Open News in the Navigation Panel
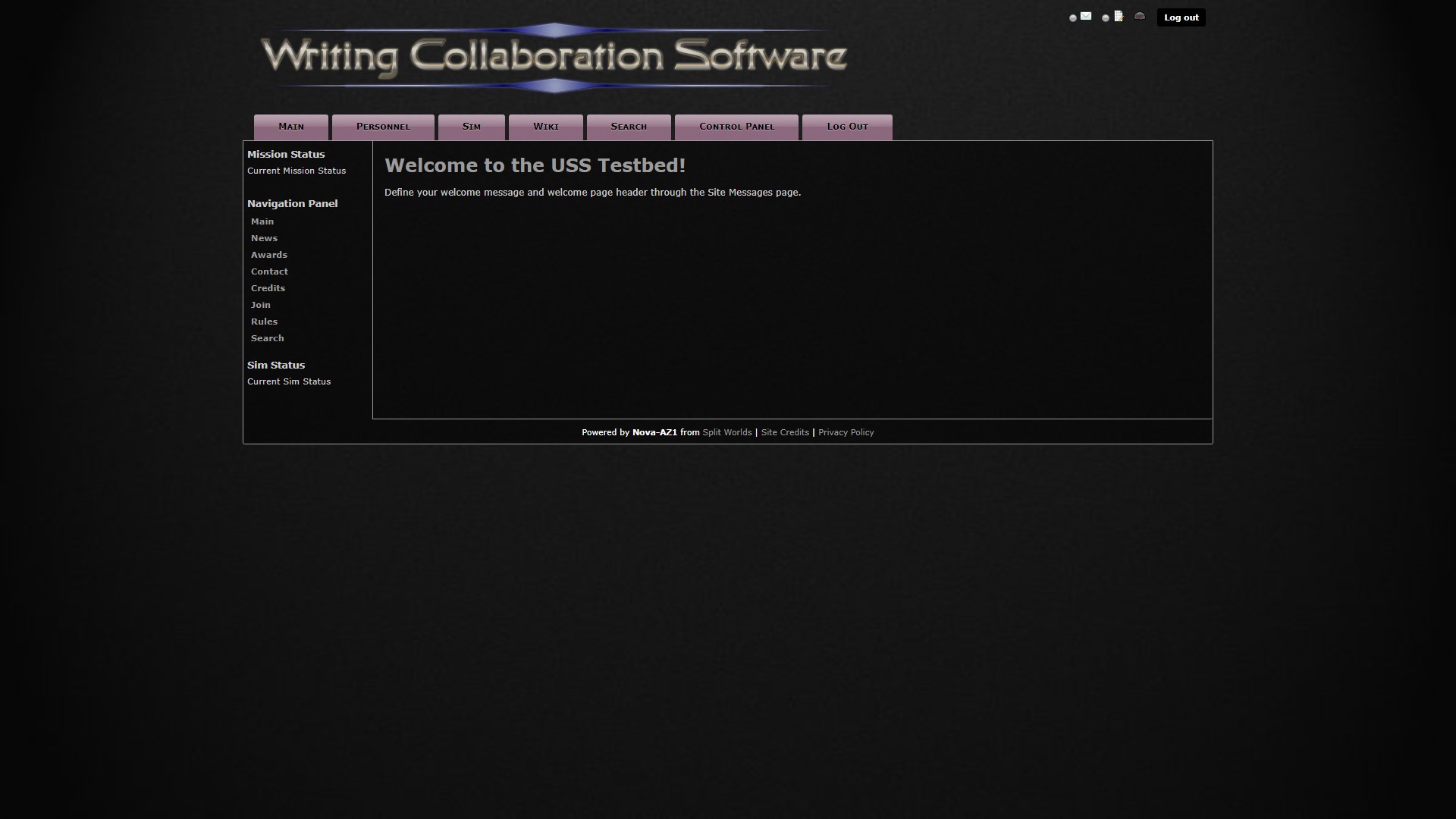 coord(264,238)
